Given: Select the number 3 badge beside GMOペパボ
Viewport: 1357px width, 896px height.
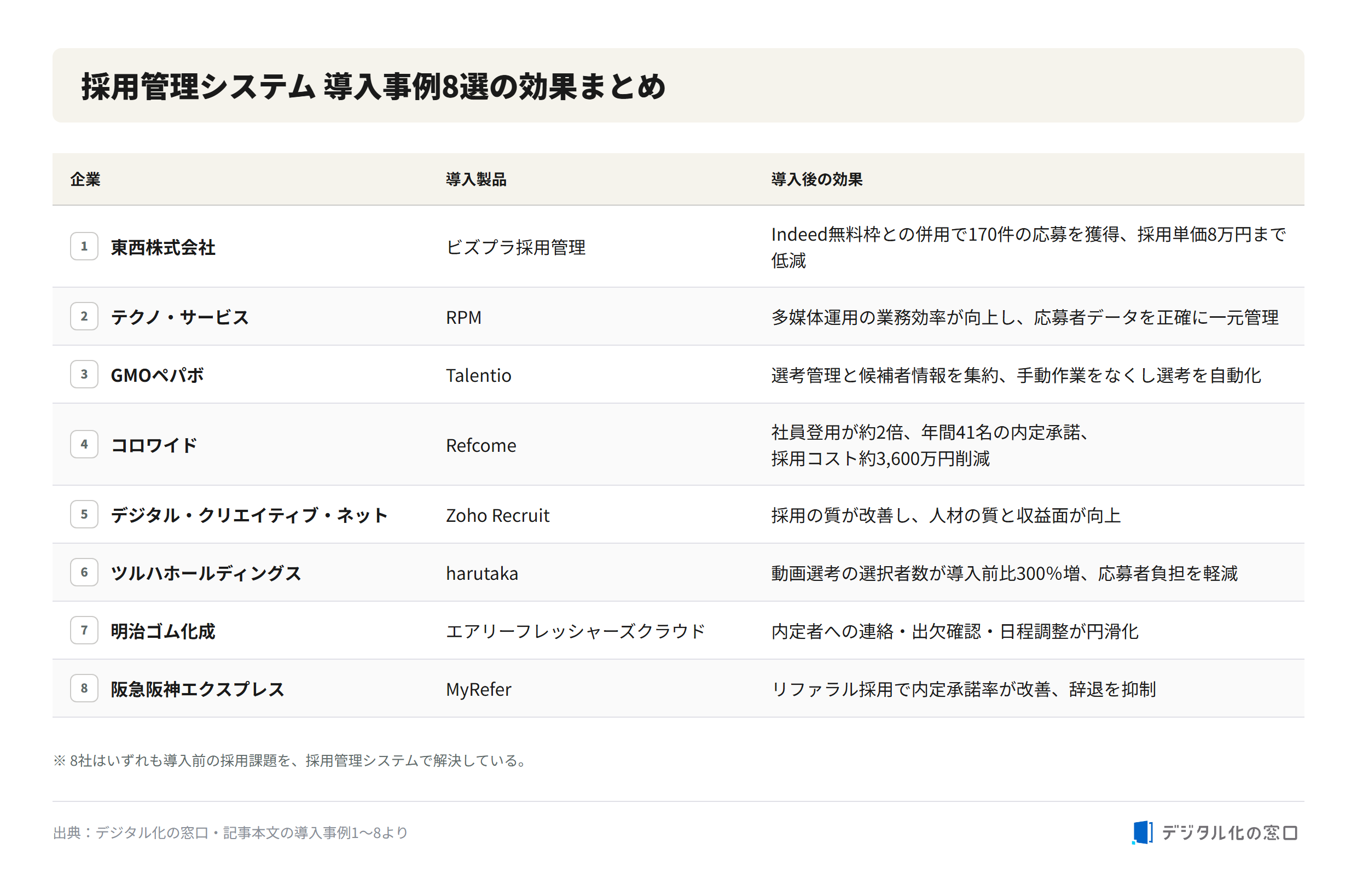Looking at the screenshot, I should point(84,374).
